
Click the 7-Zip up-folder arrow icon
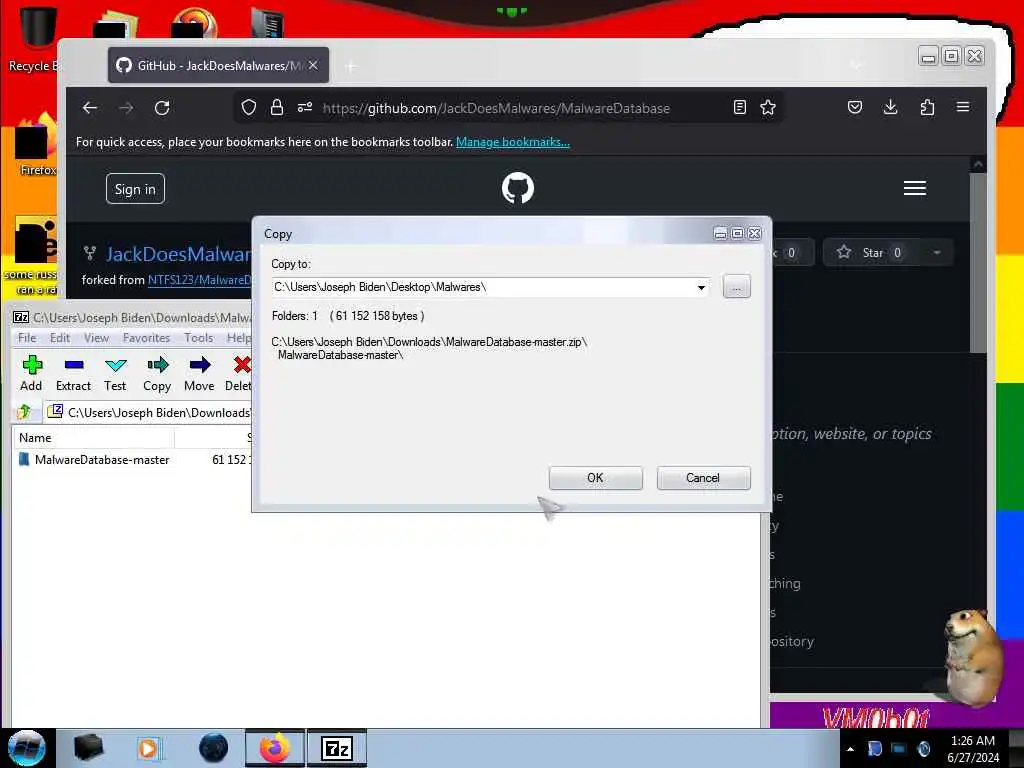click(x=25, y=412)
